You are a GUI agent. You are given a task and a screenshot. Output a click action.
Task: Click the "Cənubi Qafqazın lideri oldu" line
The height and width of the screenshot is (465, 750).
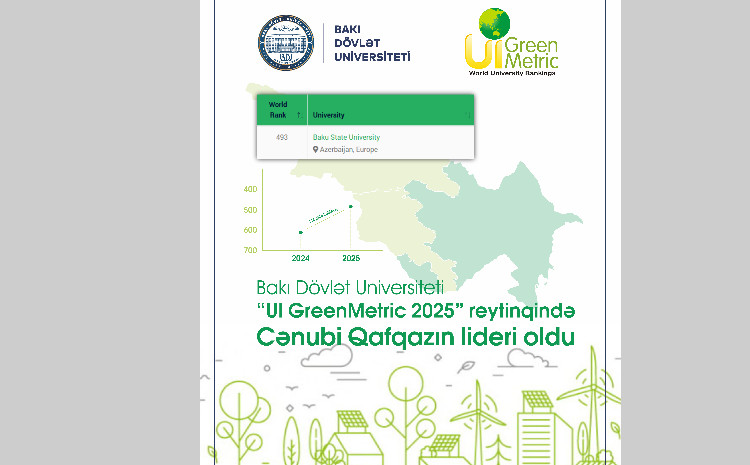coord(415,337)
